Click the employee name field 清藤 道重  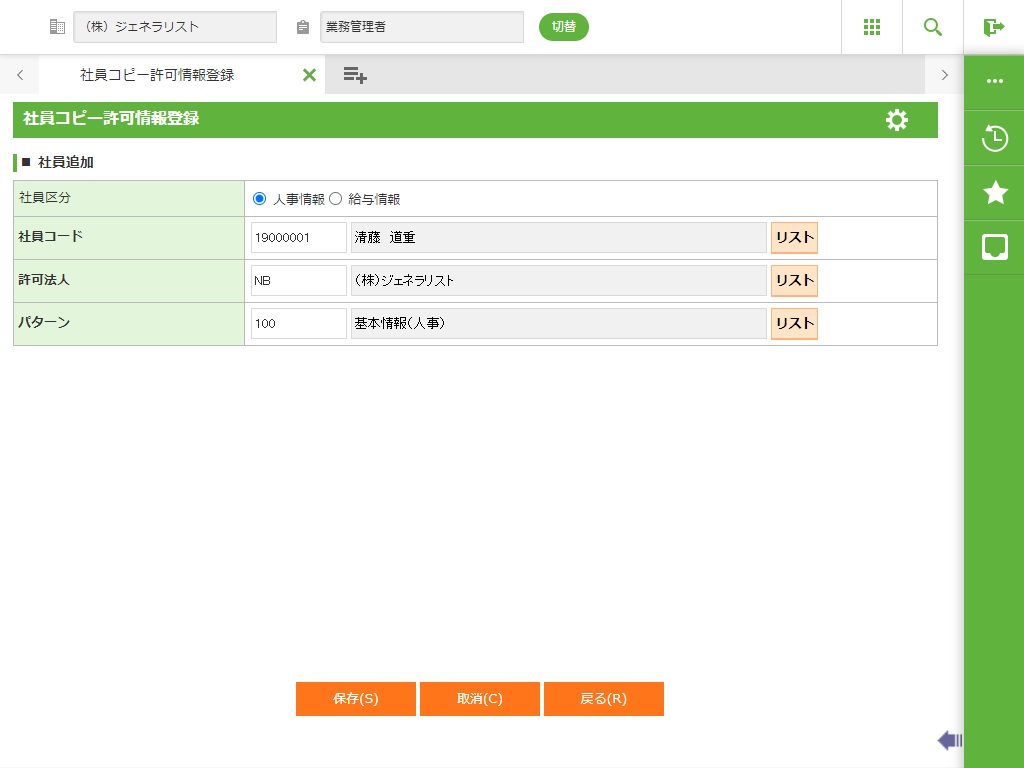[x=558, y=238]
